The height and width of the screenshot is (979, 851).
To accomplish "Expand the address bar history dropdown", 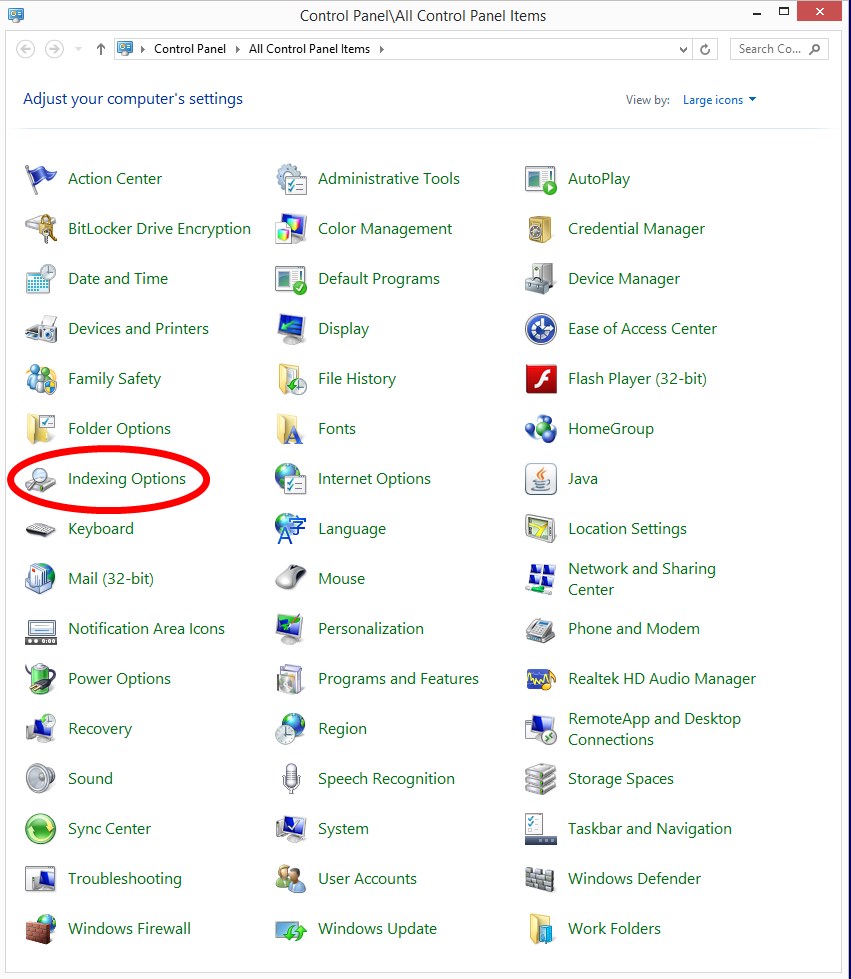I will 684,49.
